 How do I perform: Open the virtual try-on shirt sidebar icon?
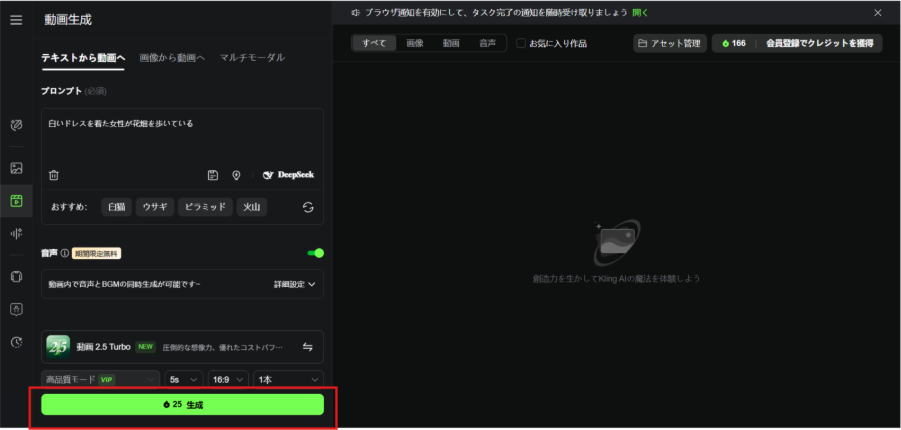16,277
